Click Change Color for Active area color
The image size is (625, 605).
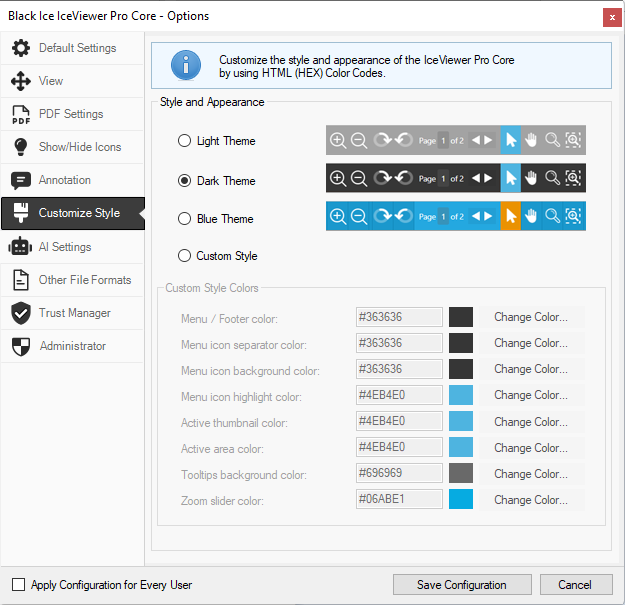tap(531, 448)
